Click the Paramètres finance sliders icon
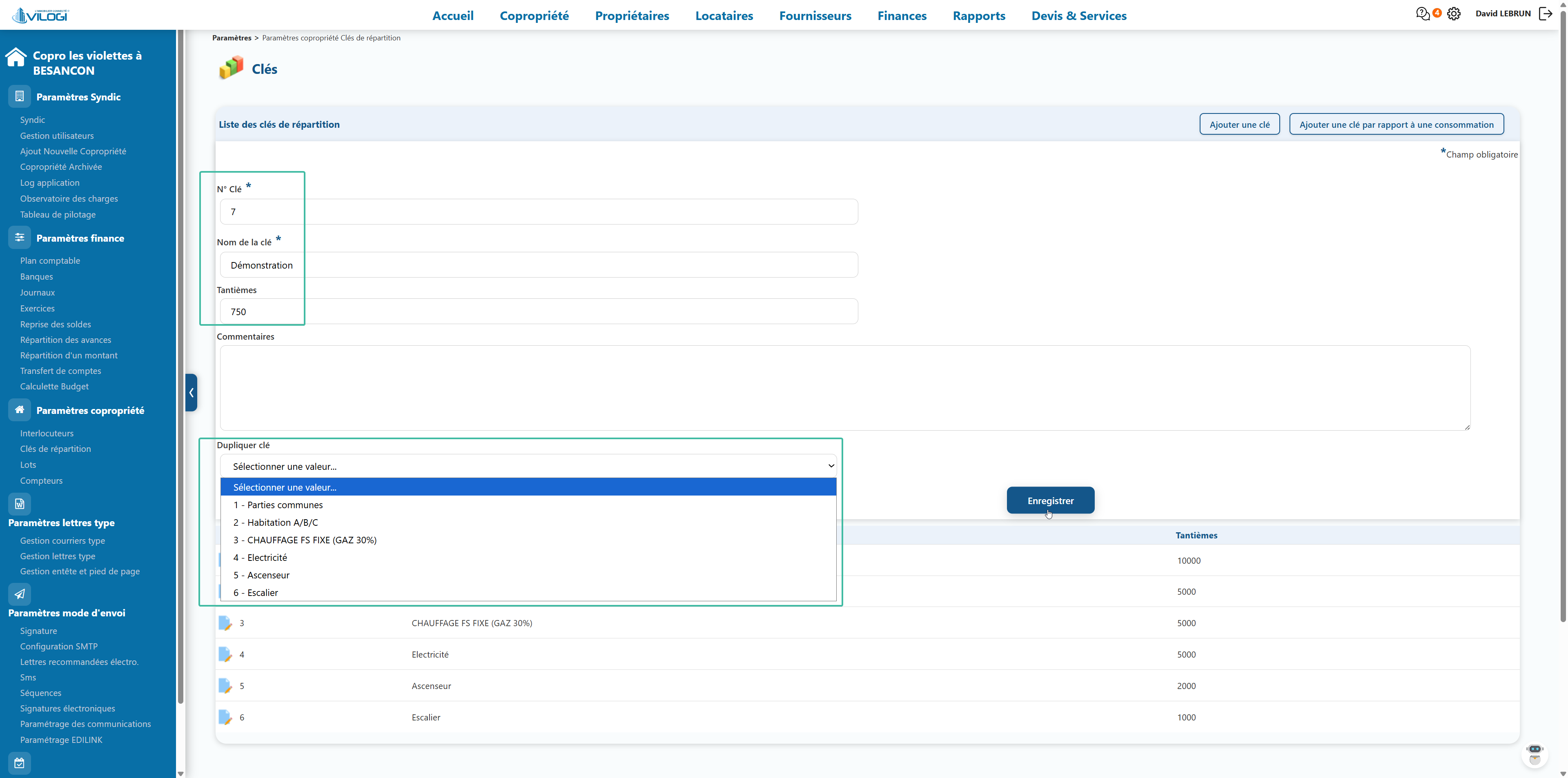Viewport: 1568px width, 778px height. [x=20, y=237]
